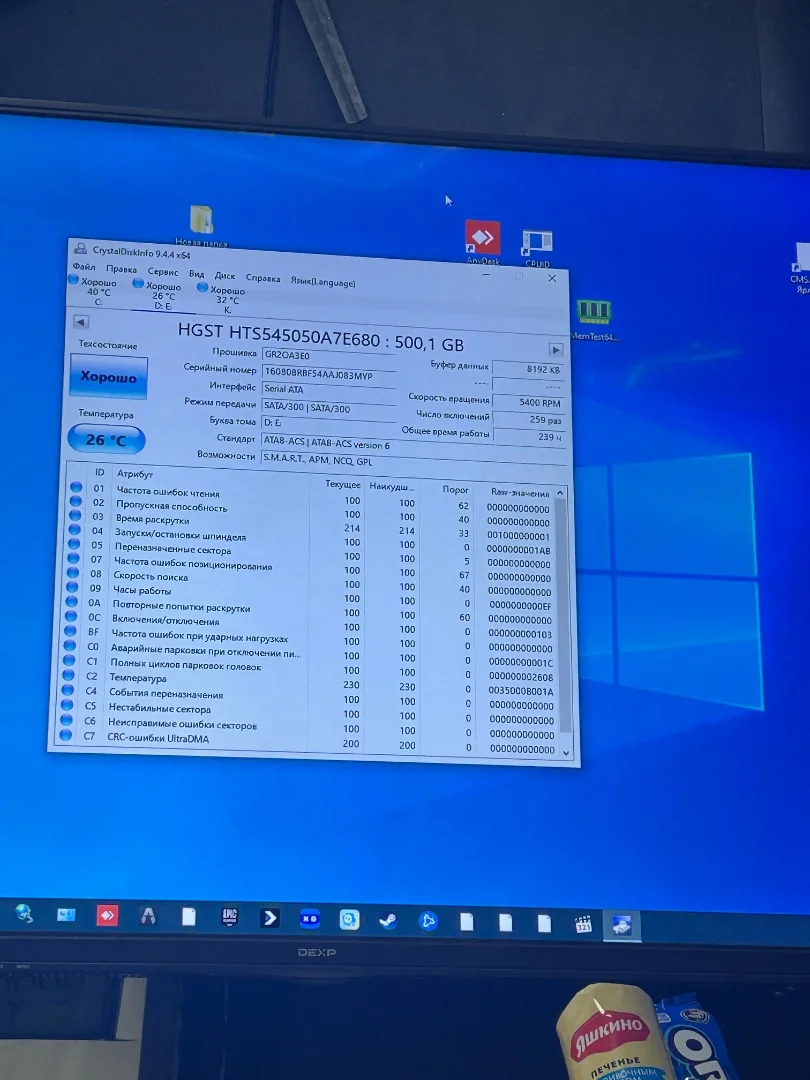Screen dimensions: 810x1080
Task: Click the 5400 RPM rotation speed field
Action: [x=529, y=402]
